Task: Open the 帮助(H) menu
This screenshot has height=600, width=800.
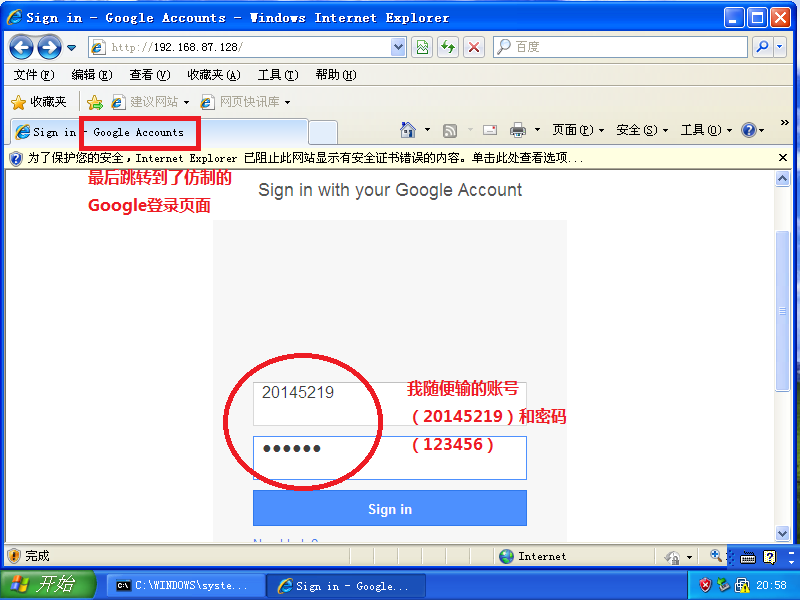Action: click(x=336, y=75)
